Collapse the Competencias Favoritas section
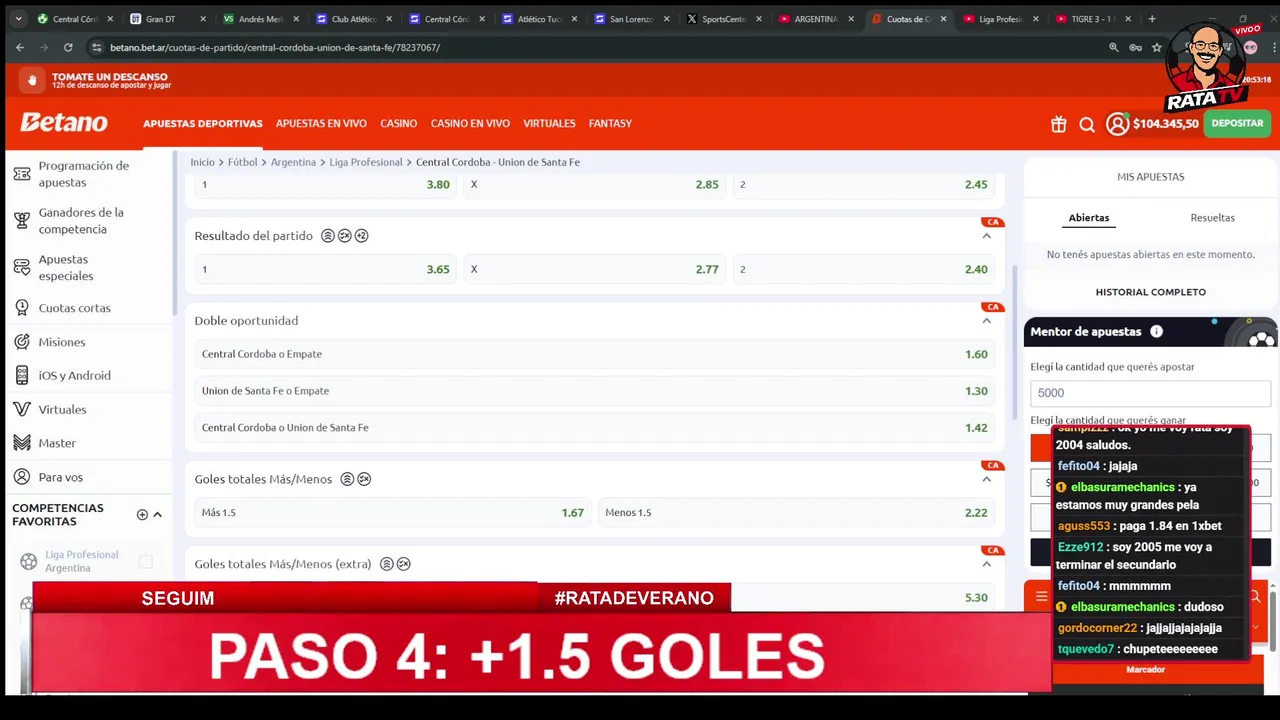 tap(158, 514)
